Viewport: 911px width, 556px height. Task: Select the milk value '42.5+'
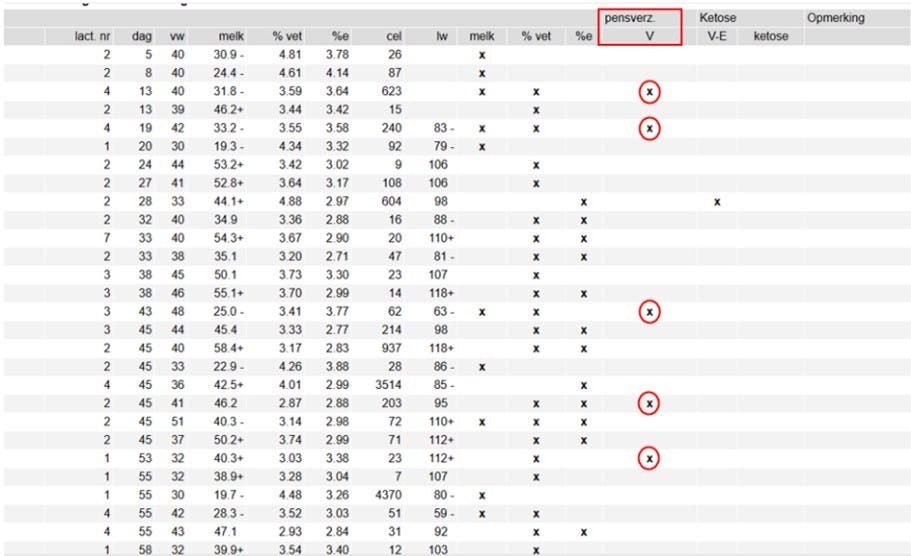click(x=228, y=385)
